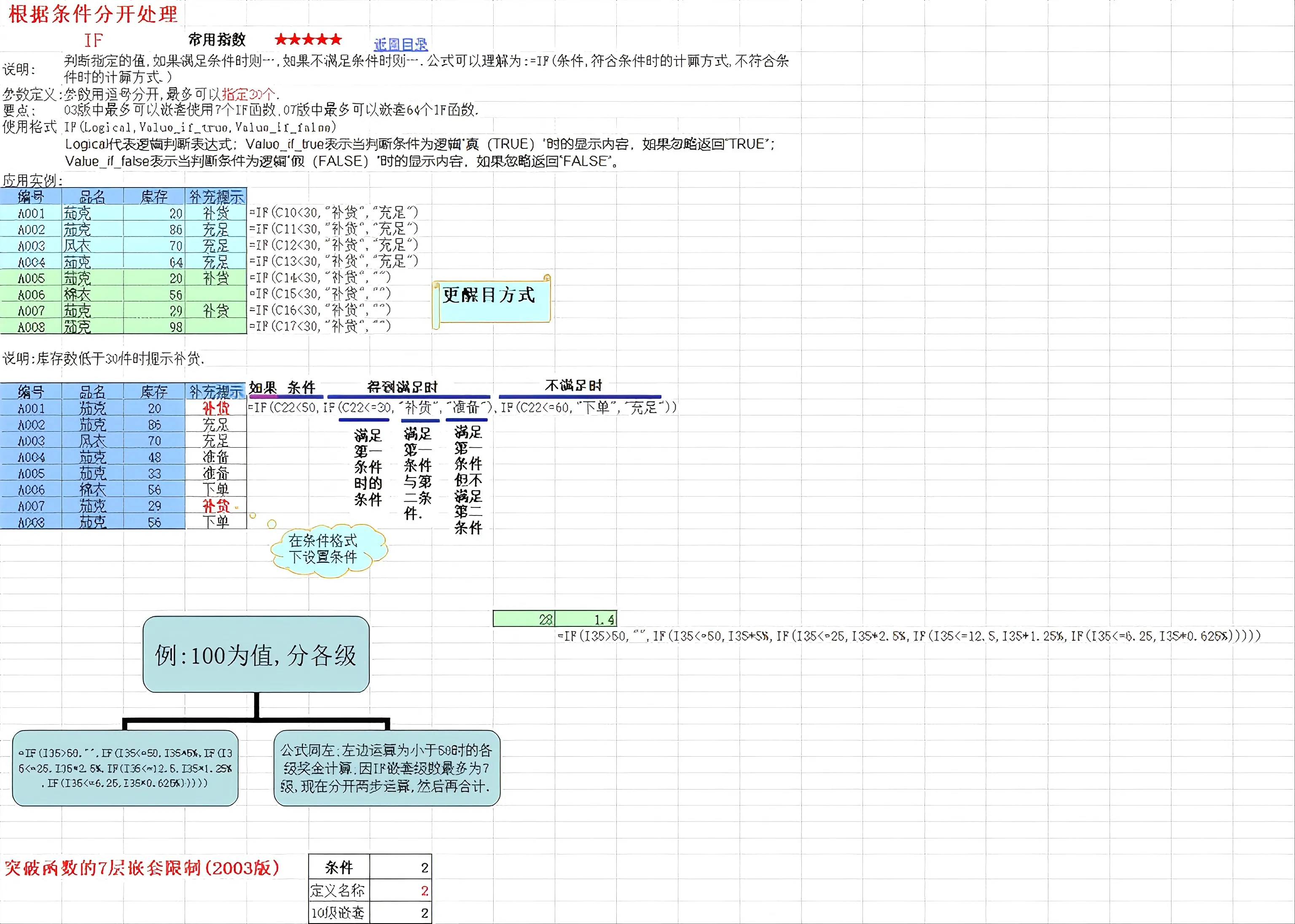This screenshot has width=1295, height=924.
Task: Select the 定义名称 label cell
Action: tap(339, 890)
